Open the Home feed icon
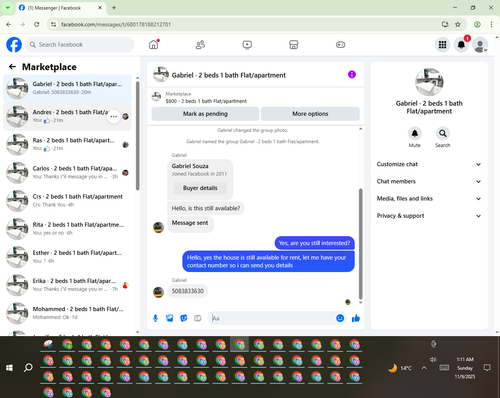The image size is (500, 398). pos(154,44)
